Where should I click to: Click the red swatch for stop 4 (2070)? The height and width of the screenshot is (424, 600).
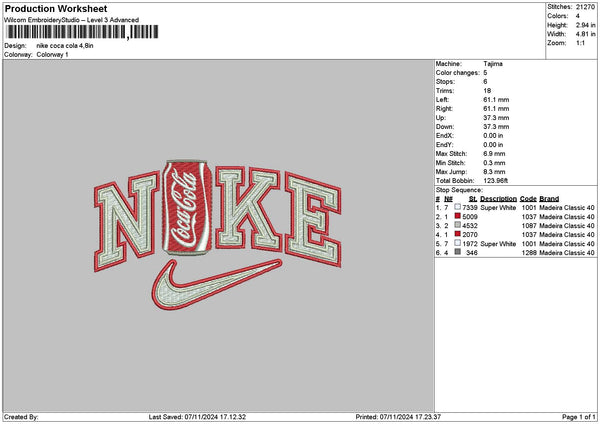point(457,234)
